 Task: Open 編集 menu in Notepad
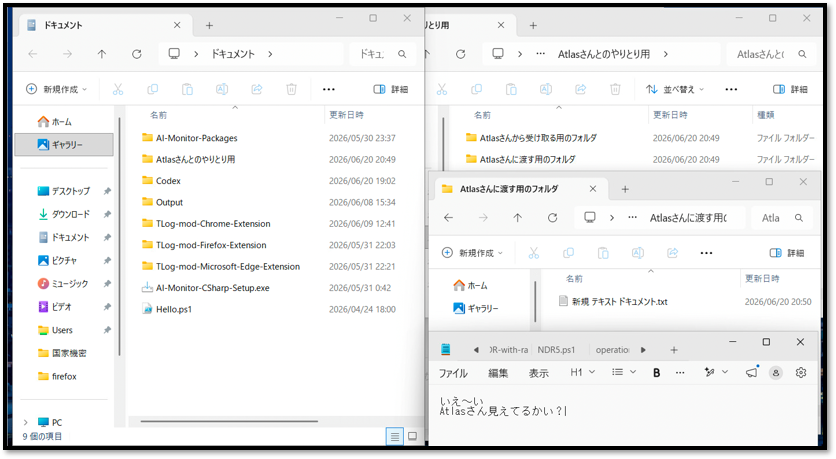[x=498, y=373]
